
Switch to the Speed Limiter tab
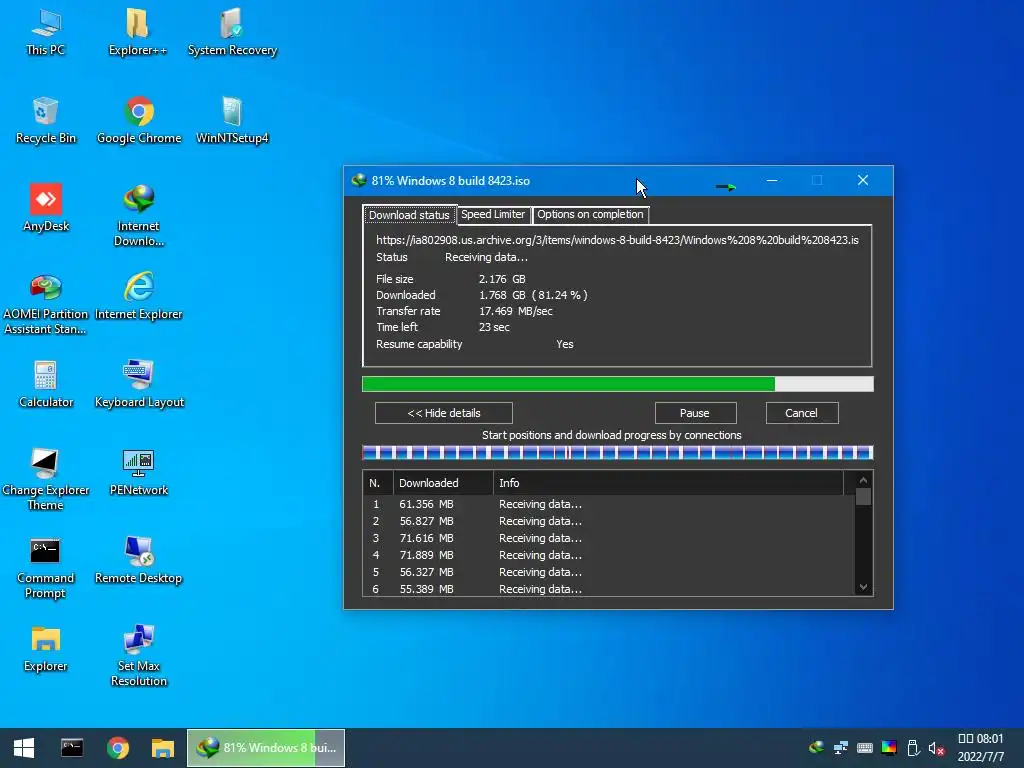pos(493,214)
